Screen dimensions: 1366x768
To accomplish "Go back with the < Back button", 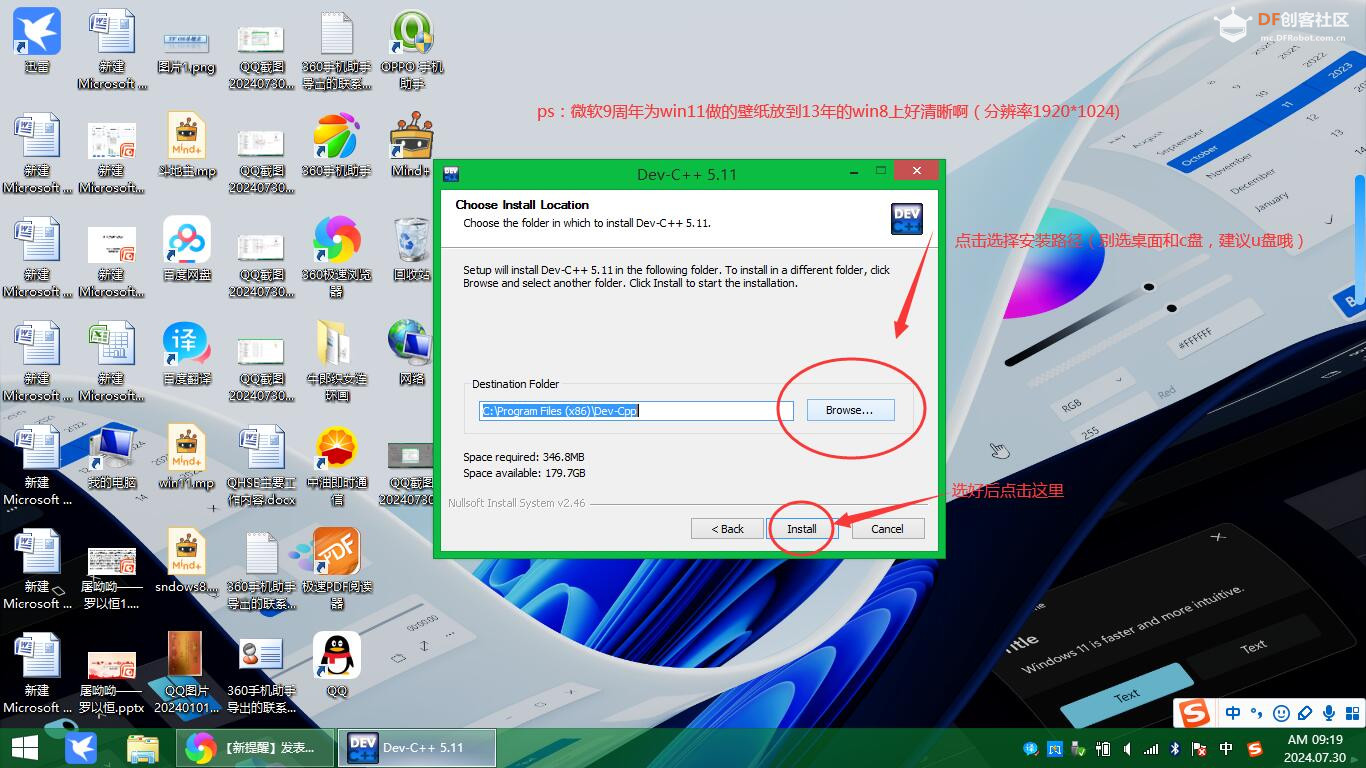I will 727,529.
